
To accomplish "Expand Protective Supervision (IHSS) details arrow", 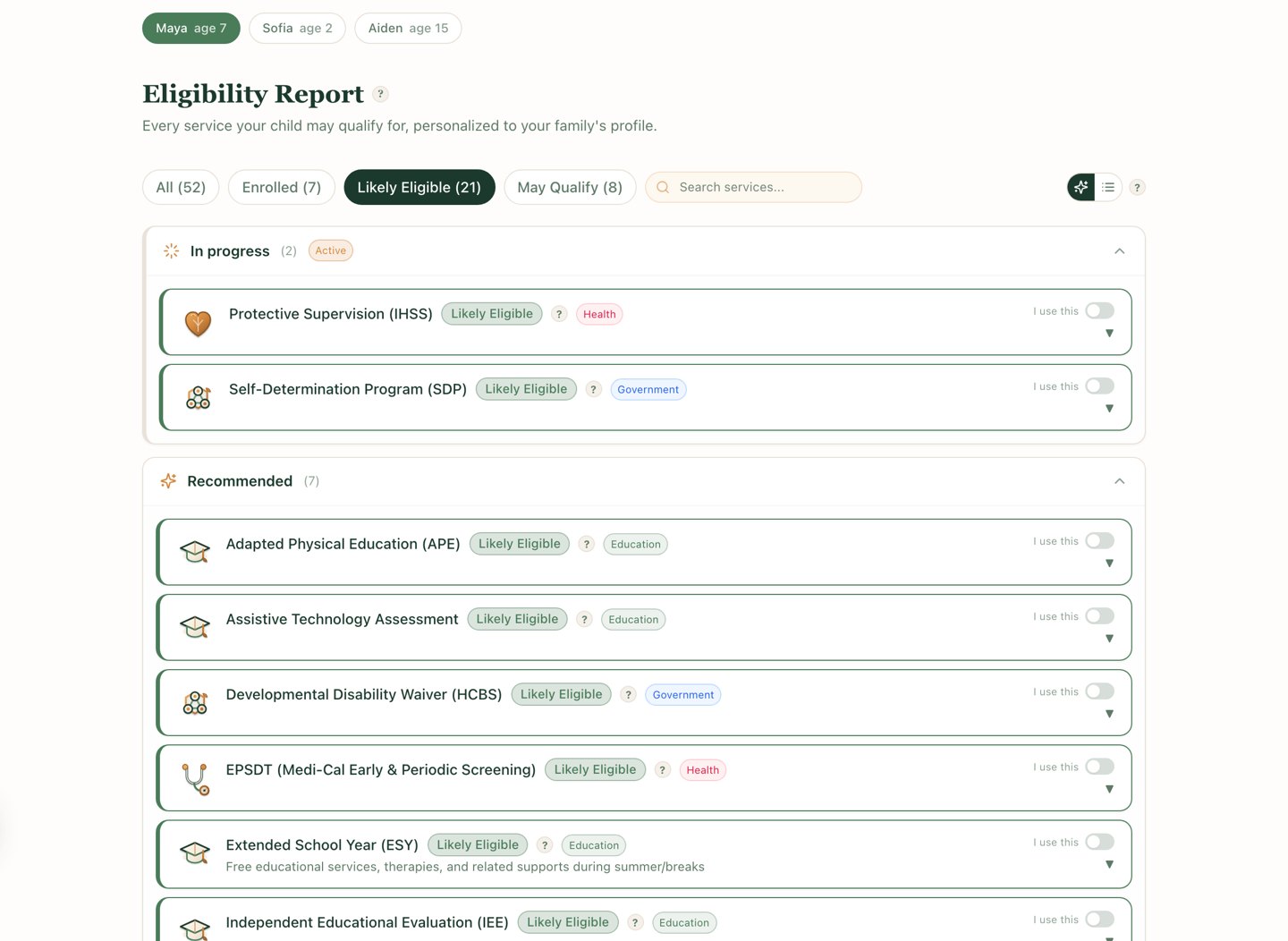I will [1109, 334].
